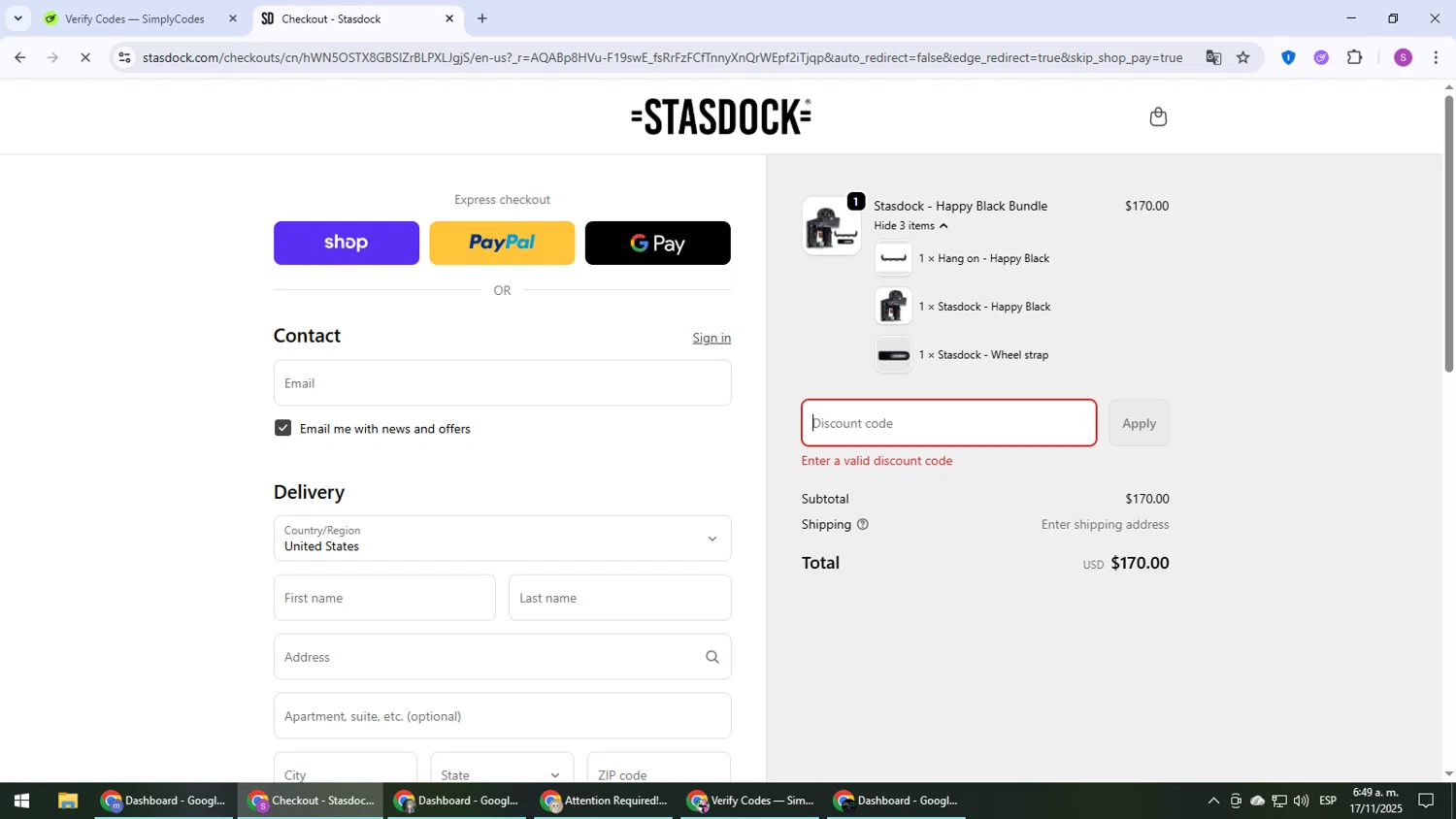This screenshot has width=1456, height=819.
Task: Follow the Sign in link
Action: 711,338
